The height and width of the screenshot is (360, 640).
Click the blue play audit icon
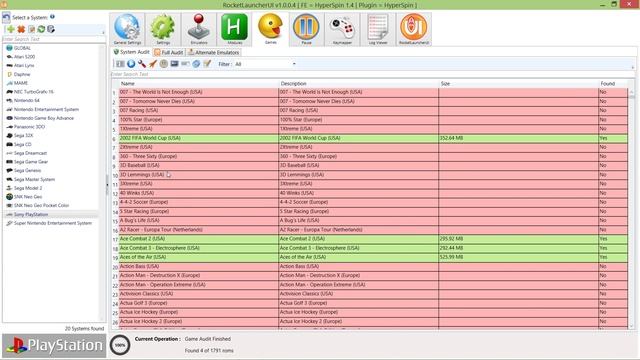pyautogui.click(x=131, y=64)
